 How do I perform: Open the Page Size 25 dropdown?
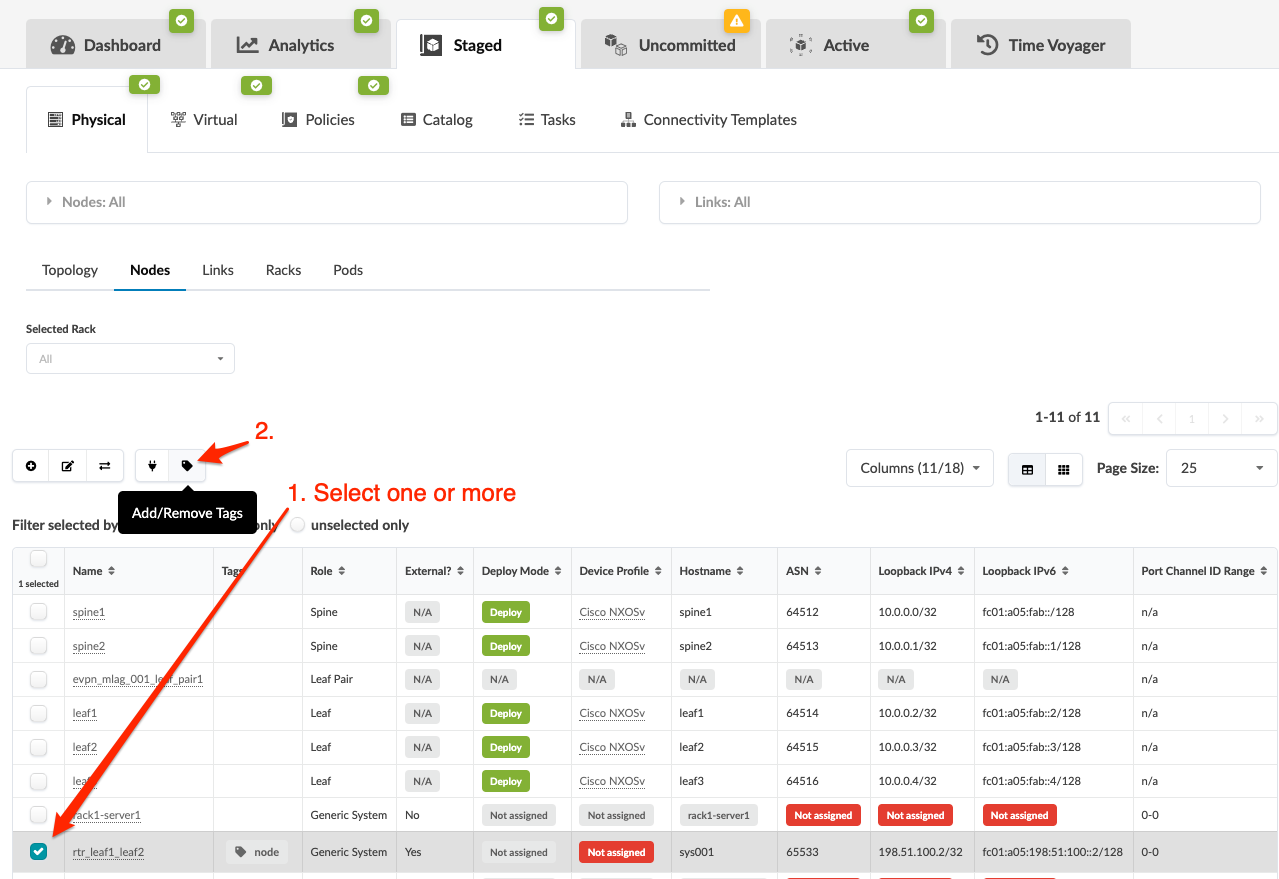(x=1222, y=468)
